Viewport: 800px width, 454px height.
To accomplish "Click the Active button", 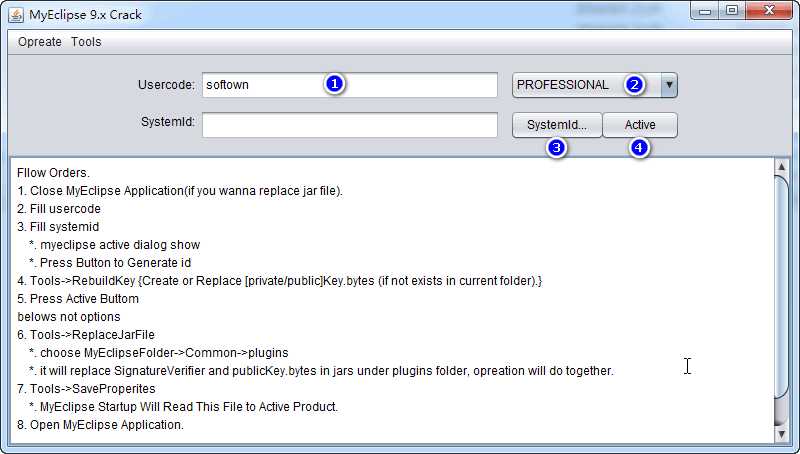I will (640, 125).
